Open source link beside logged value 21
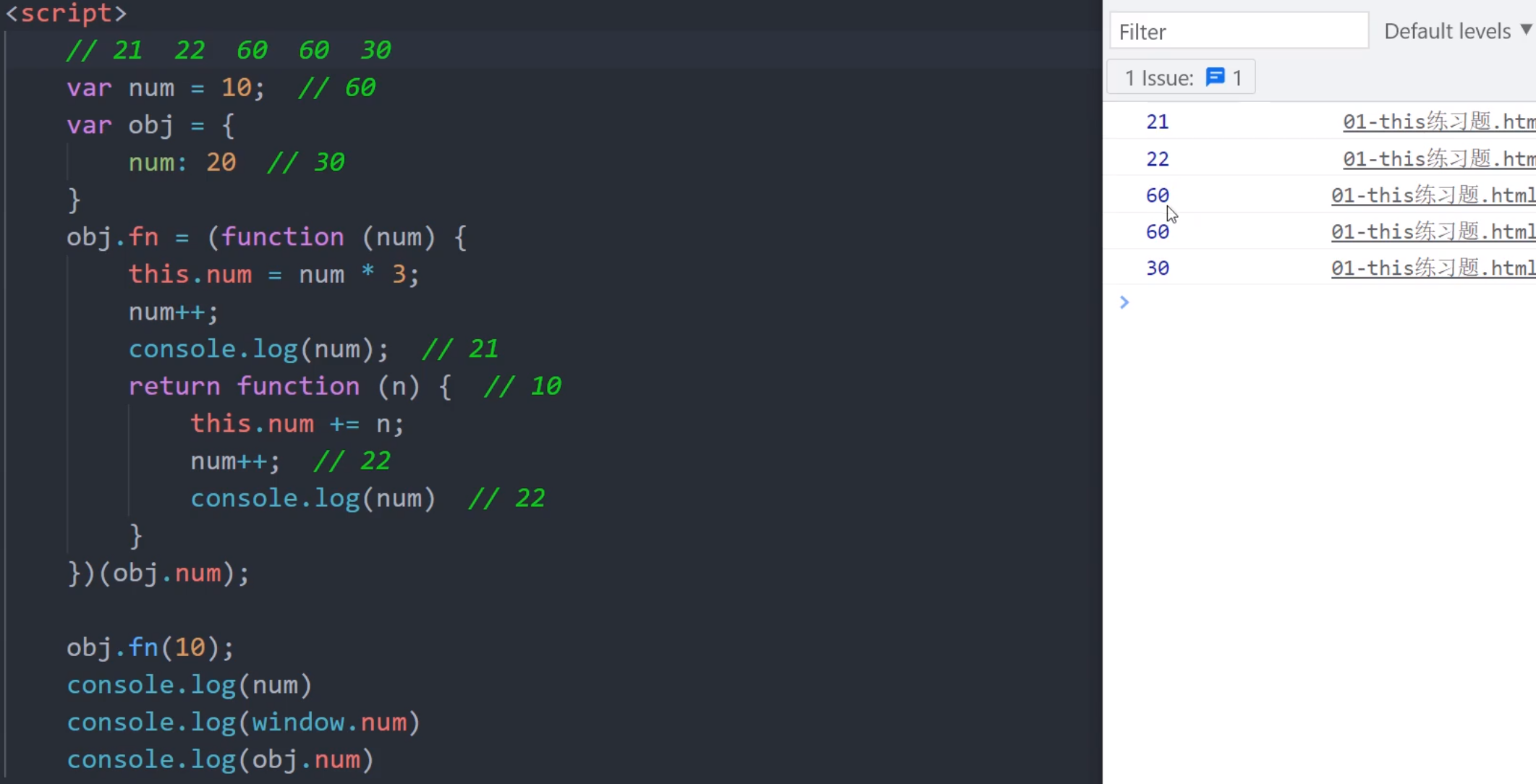Viewport: 1536px width, 784px height. coord(1438,122)
